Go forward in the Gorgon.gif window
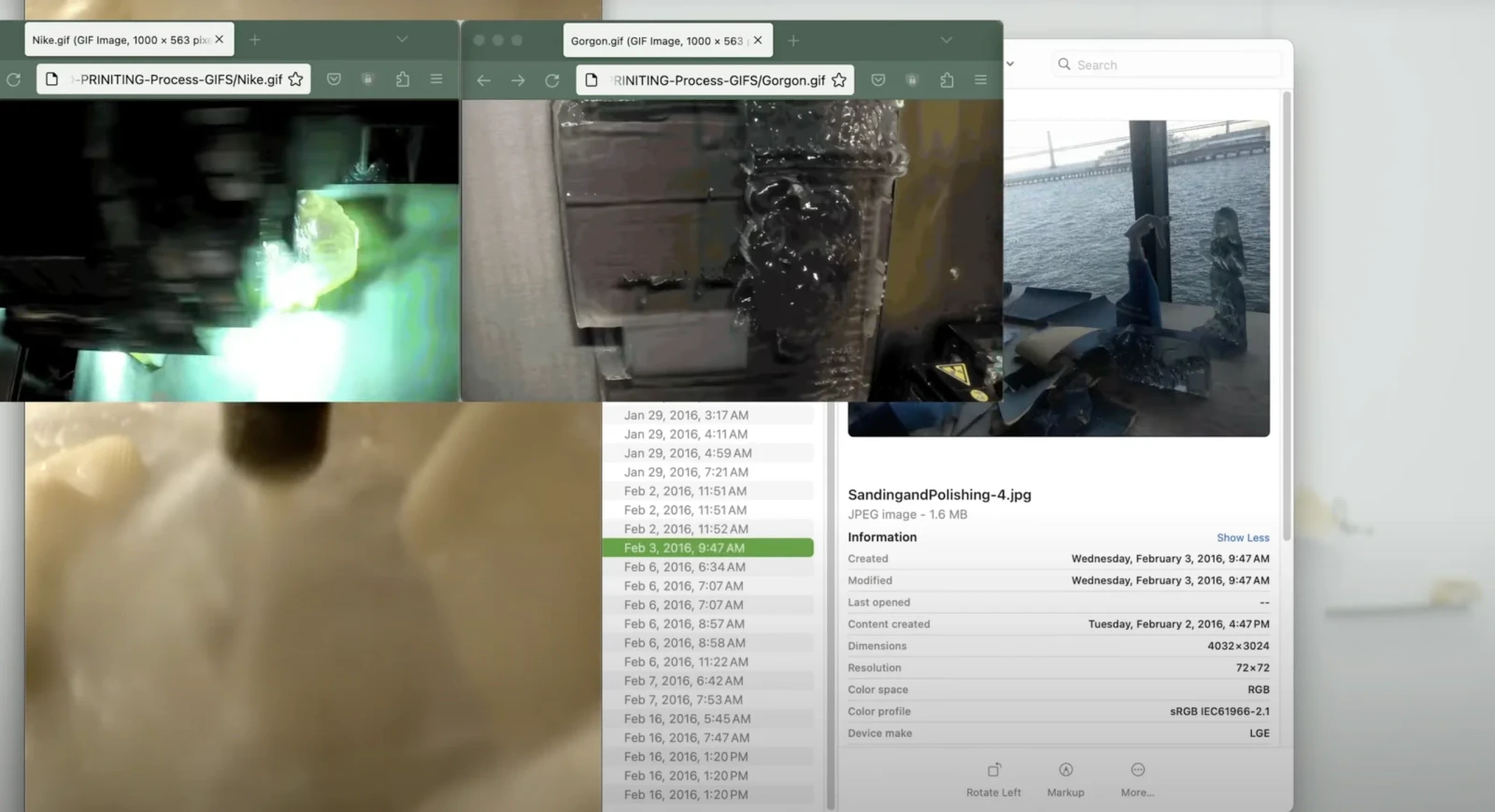The image size is (1495, 812). [x=518, y=80]
